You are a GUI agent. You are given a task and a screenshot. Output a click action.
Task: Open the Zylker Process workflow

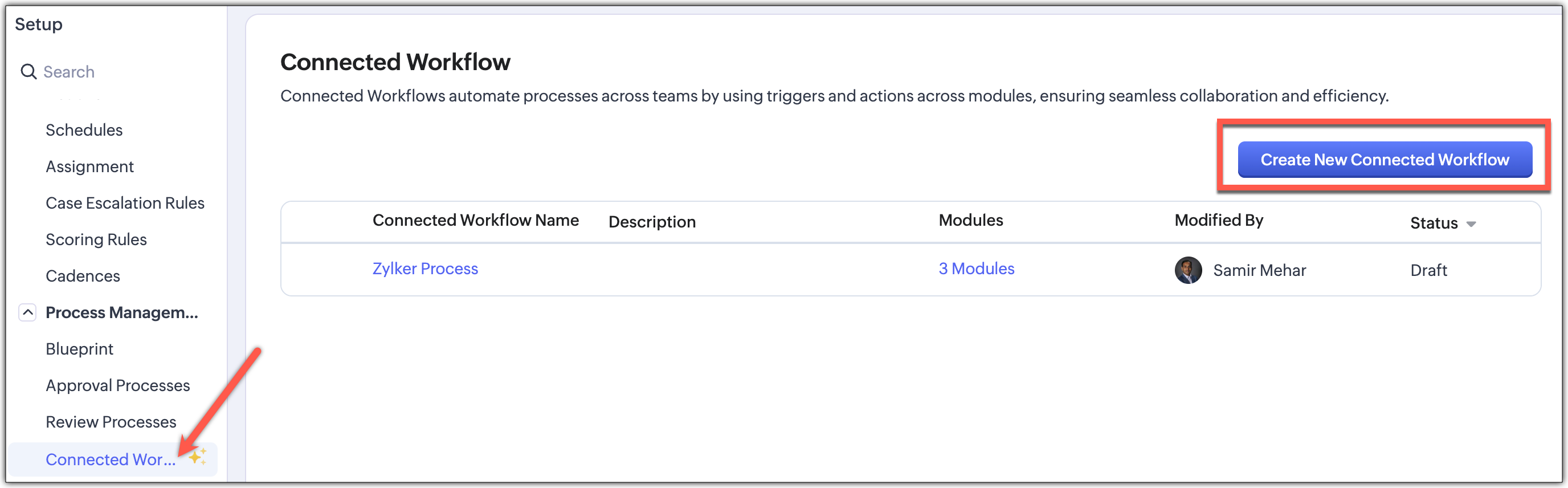(x=425, y=269)
